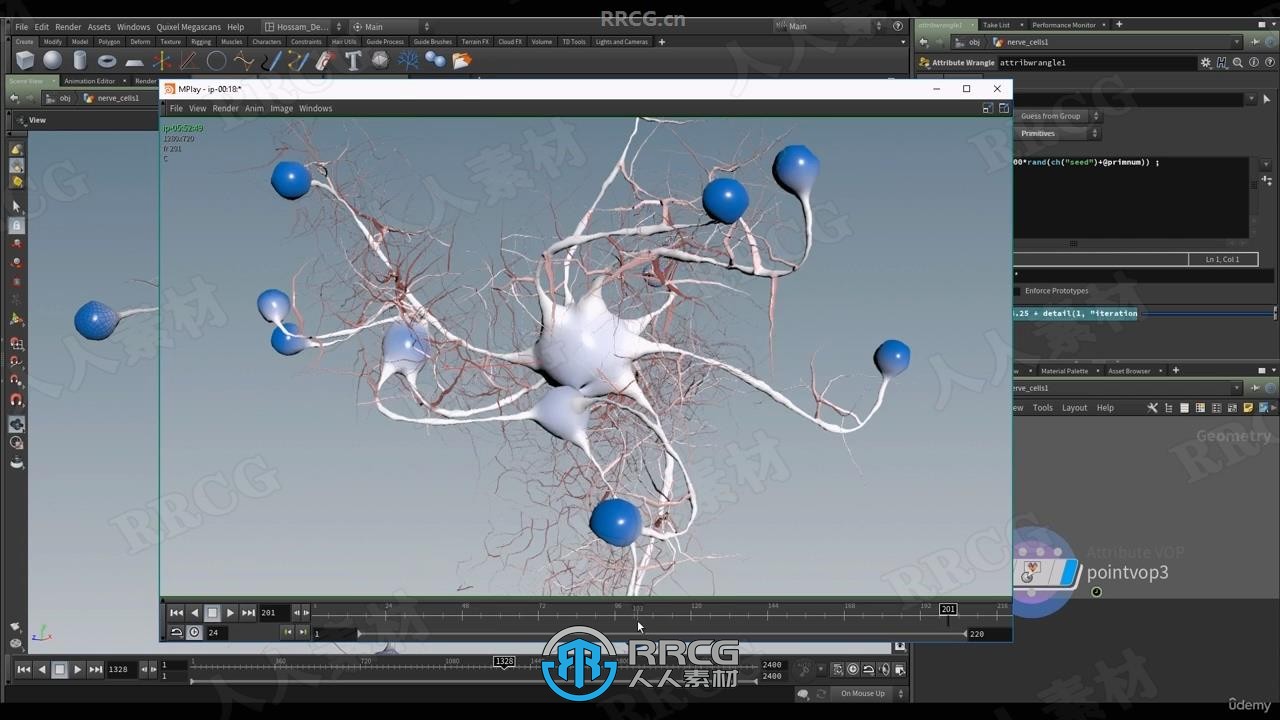Image resolution: width=1280 pixels, height=720 pixels.
Task: Select the Sphere shelf tool
Action: click(53, 61)
